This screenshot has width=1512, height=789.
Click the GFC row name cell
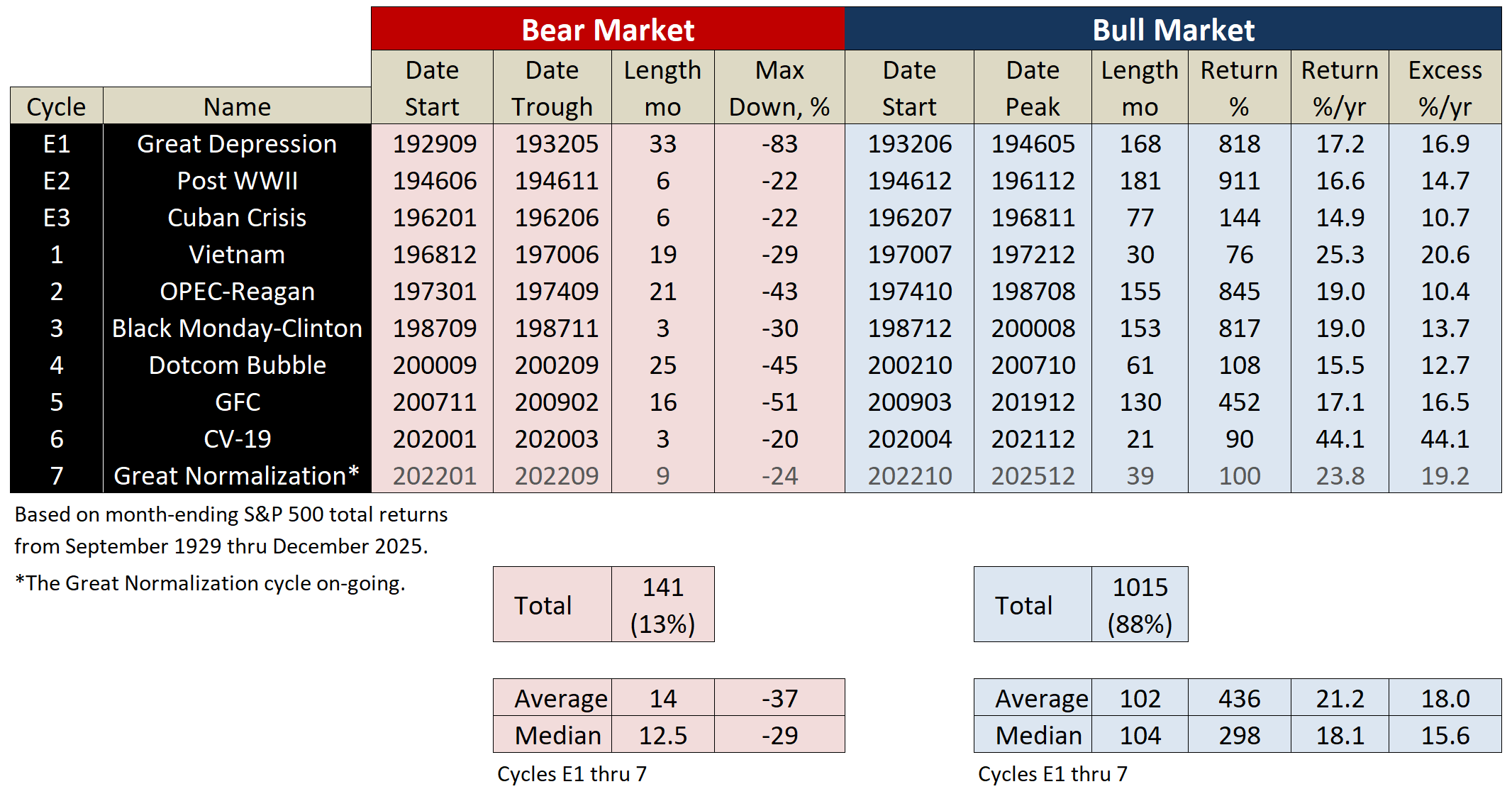(x=237, y=402)
